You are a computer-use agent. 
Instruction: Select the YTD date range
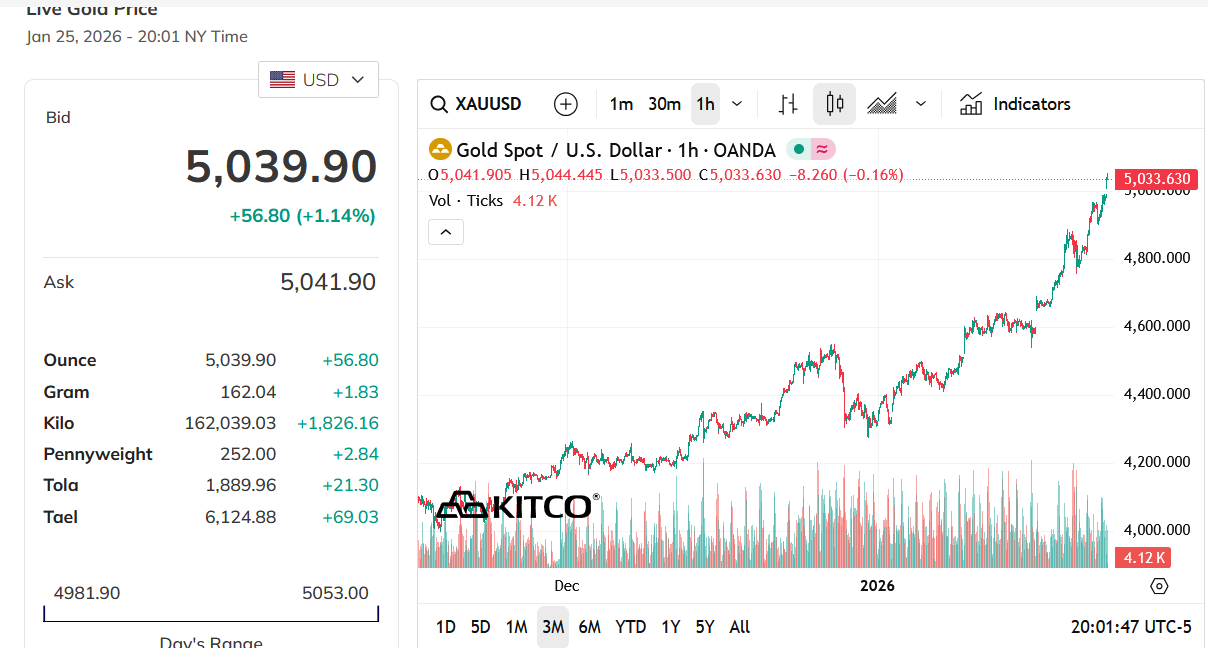coord(630,627)
